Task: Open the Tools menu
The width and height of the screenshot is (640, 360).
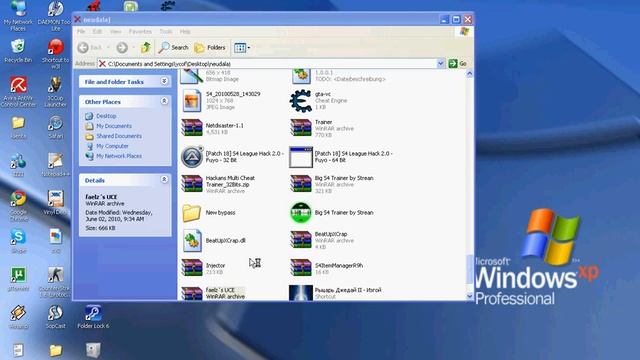Action: (x=165, y=31)
